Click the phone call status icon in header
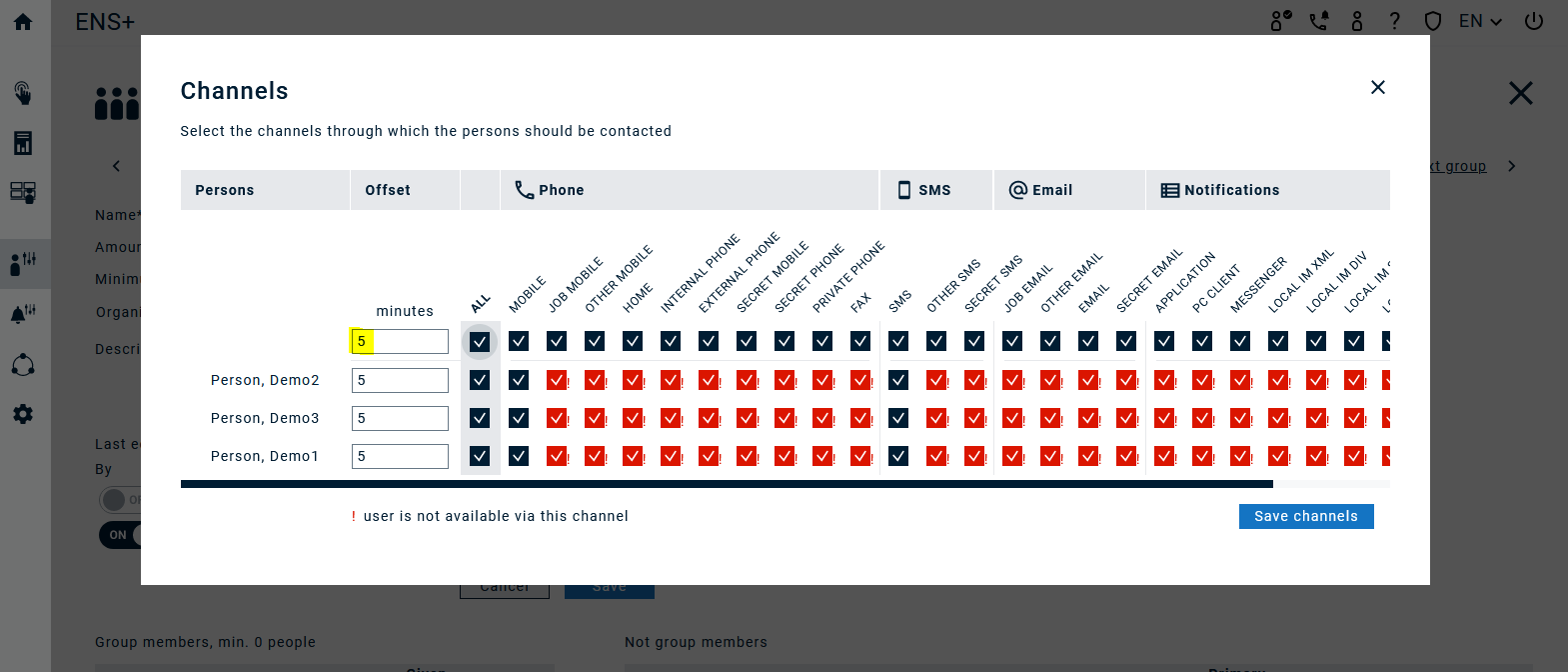The width and height of the screenshot is (1568, 672). click(1319, 21)
